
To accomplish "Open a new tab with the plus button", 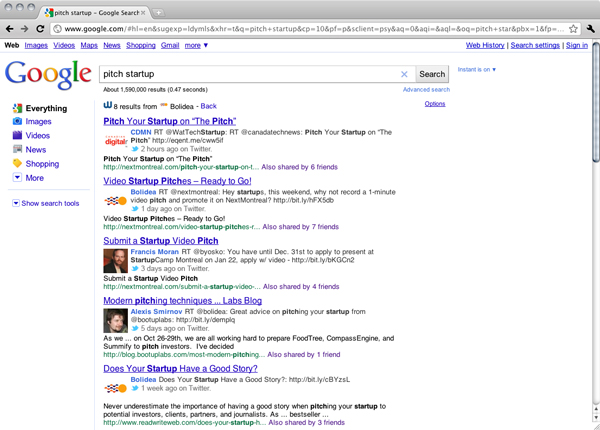I will [158, 13].
